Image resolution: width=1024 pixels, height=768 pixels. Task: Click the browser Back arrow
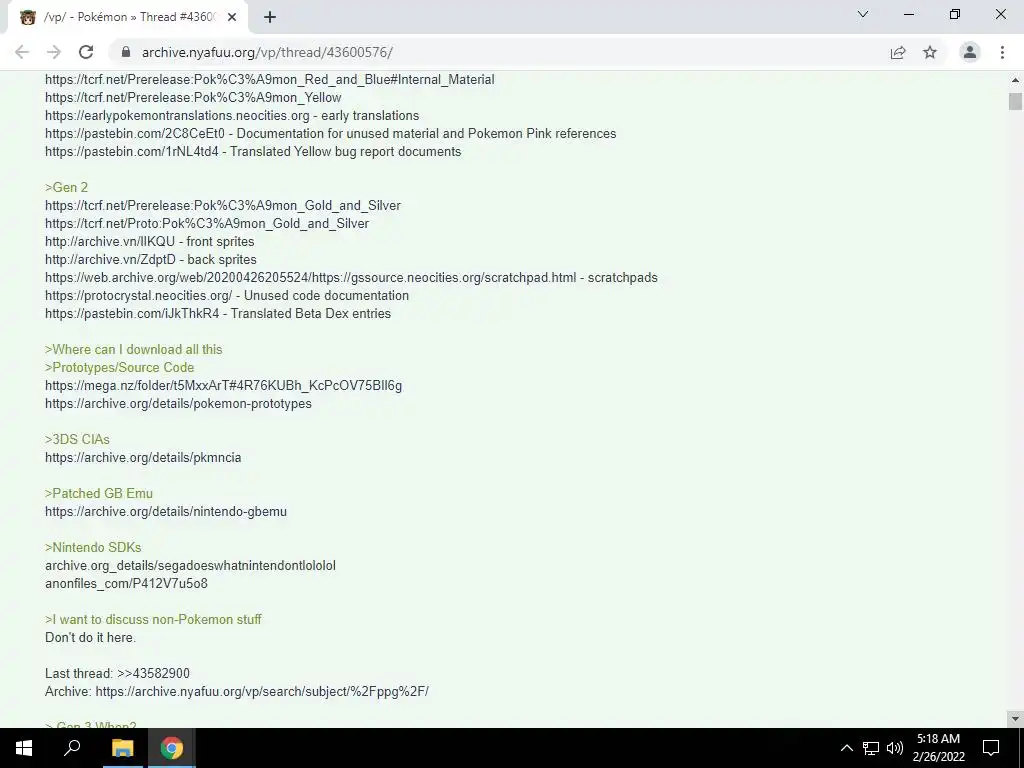tap(22, 52)
